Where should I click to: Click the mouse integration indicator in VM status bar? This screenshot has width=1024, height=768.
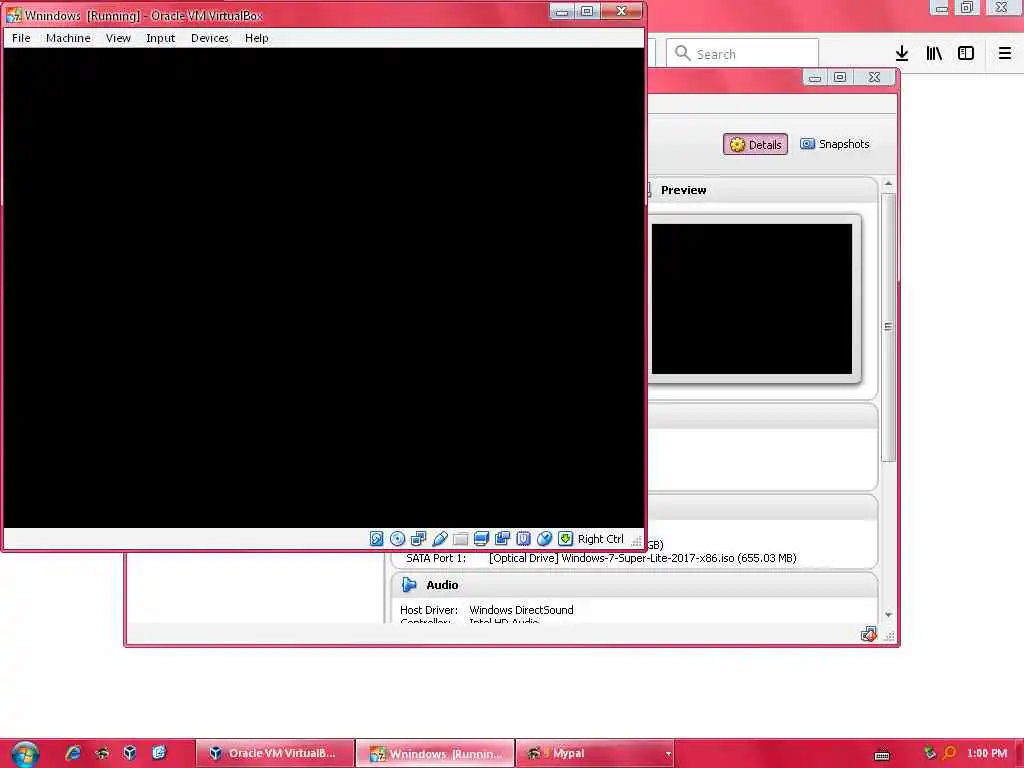(544, 539)
